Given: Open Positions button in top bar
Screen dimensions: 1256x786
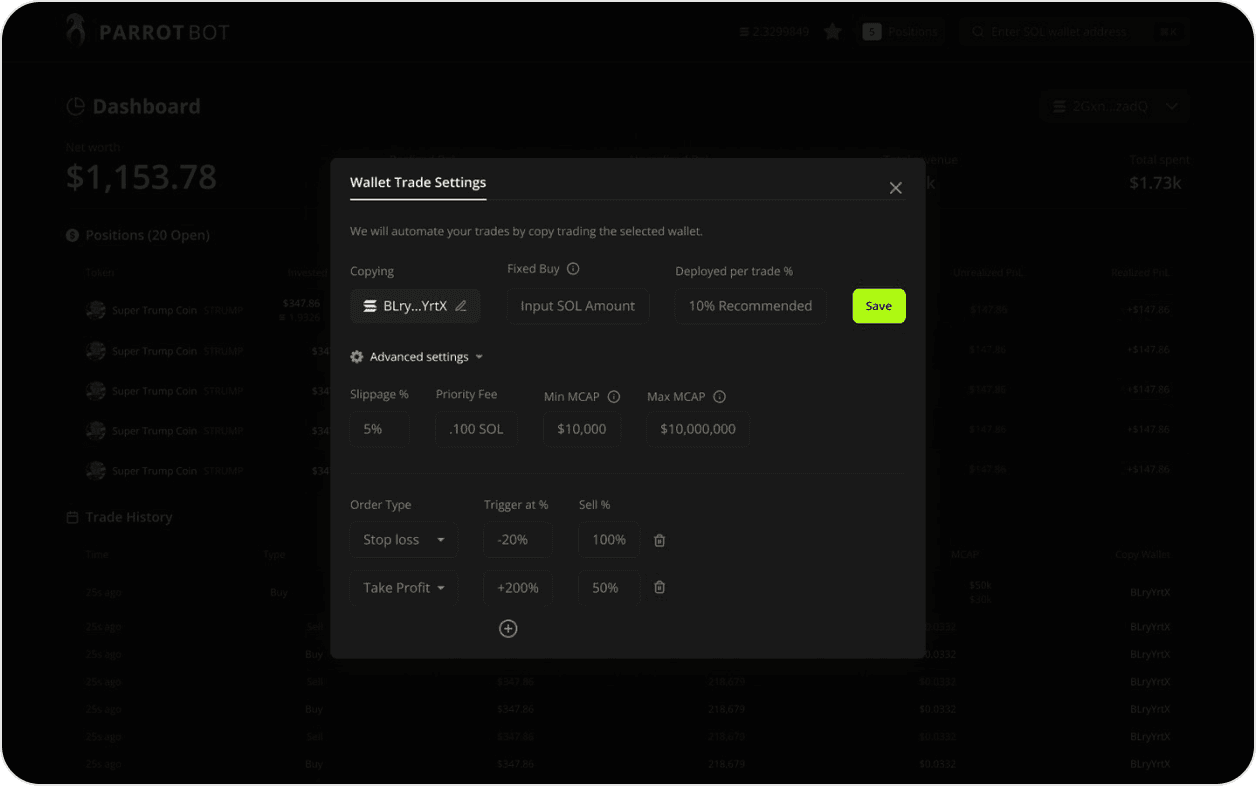Looking at the screenshot, I should tap(900, 32).
